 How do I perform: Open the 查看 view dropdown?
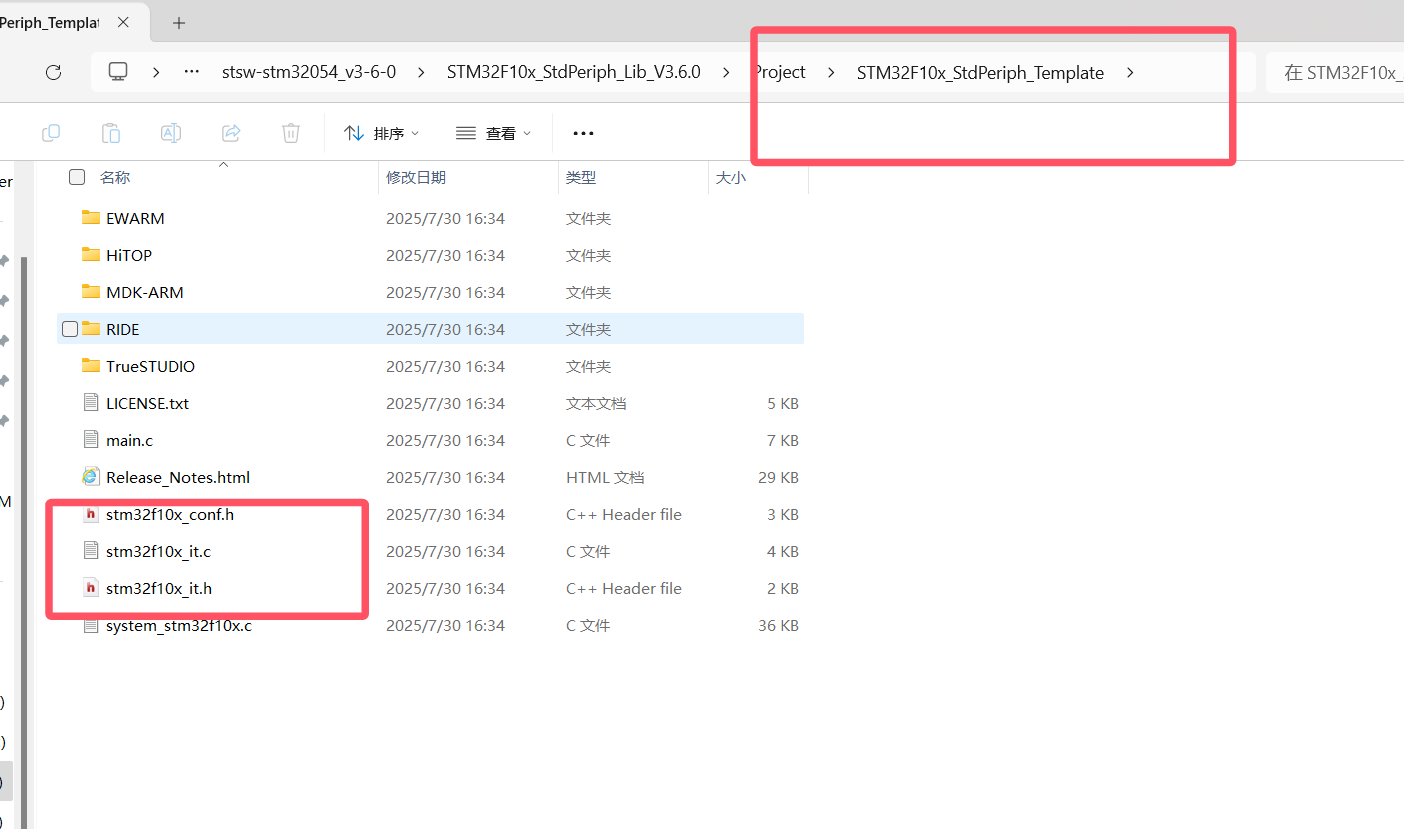coord(493,133)
